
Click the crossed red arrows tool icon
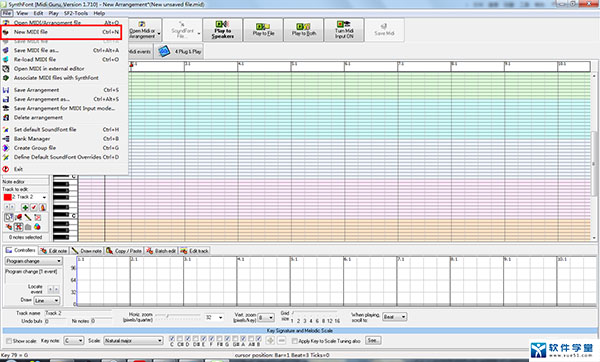(x=18, y=227)
